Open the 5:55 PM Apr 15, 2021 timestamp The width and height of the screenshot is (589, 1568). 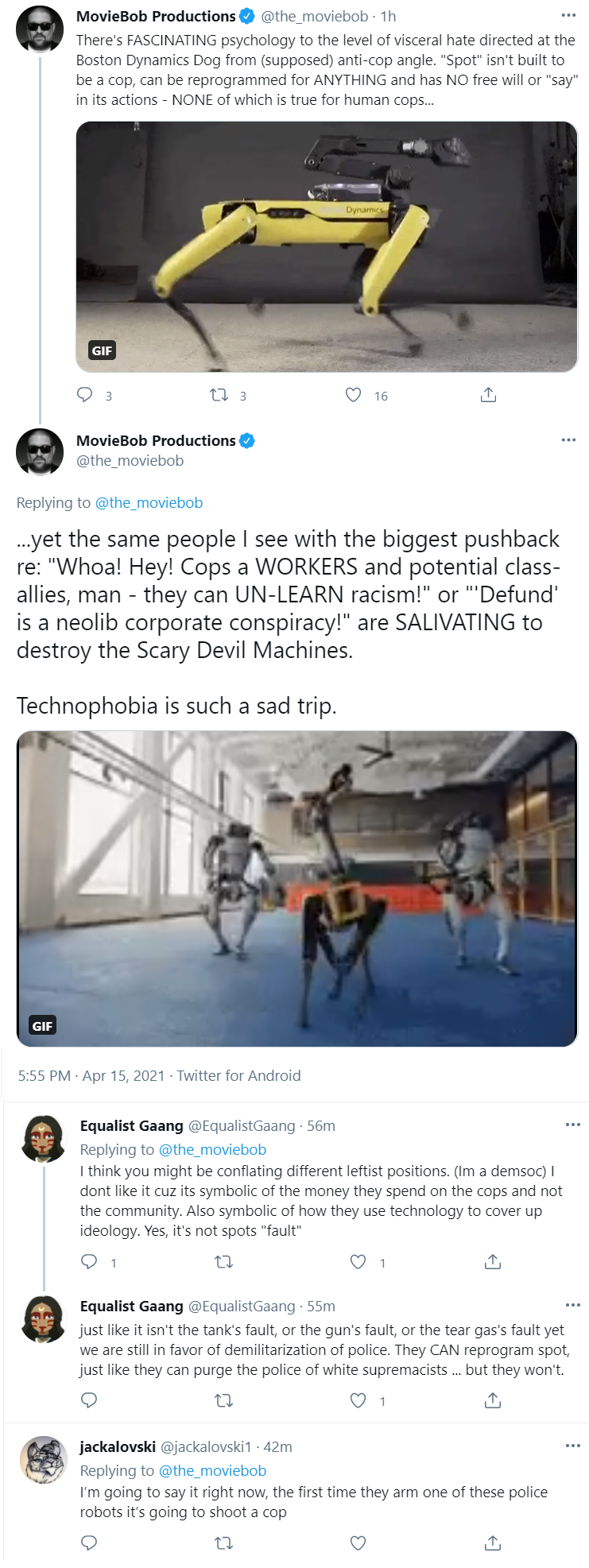coord(91,1075)
